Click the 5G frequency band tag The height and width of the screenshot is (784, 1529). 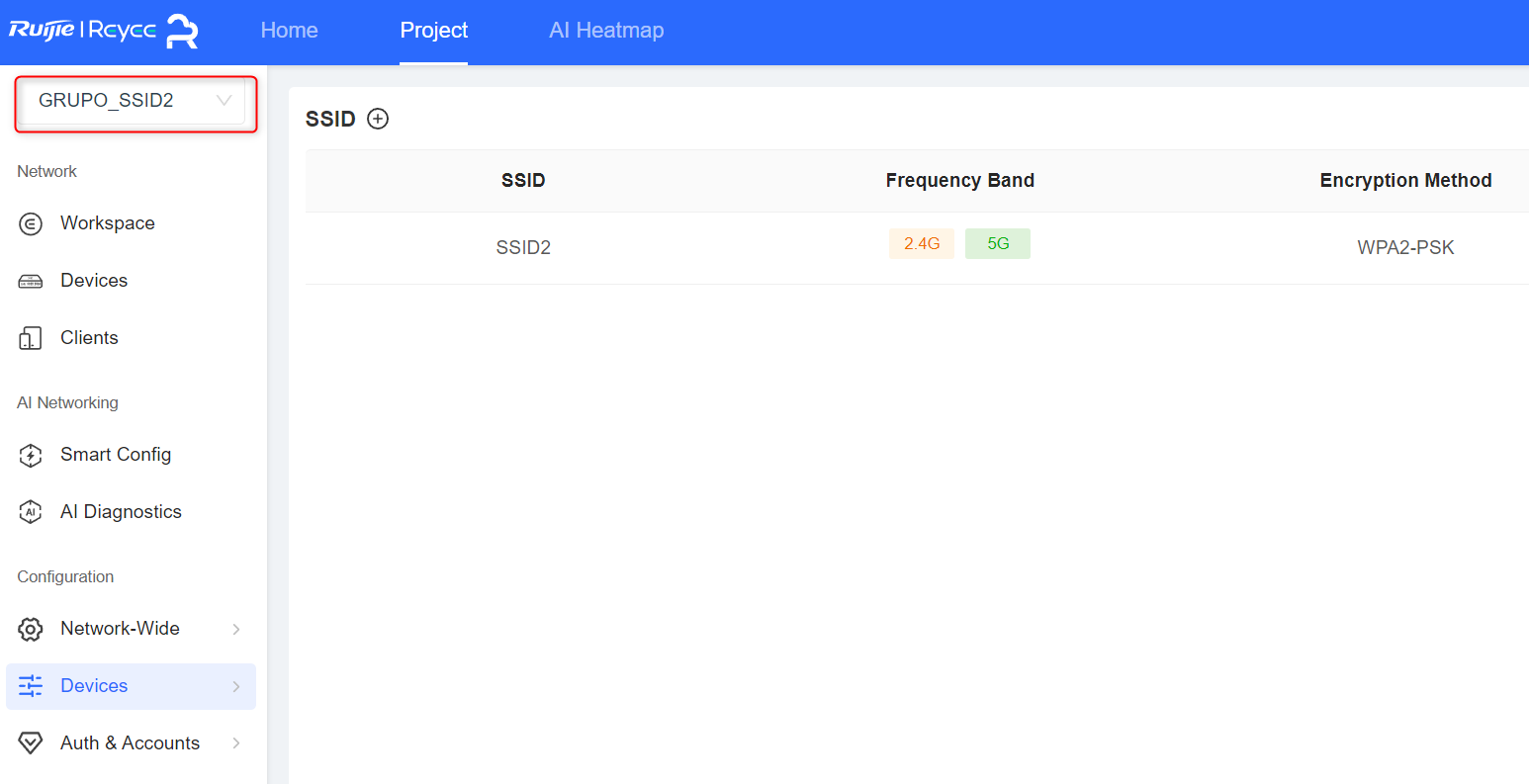coord(998,243)
